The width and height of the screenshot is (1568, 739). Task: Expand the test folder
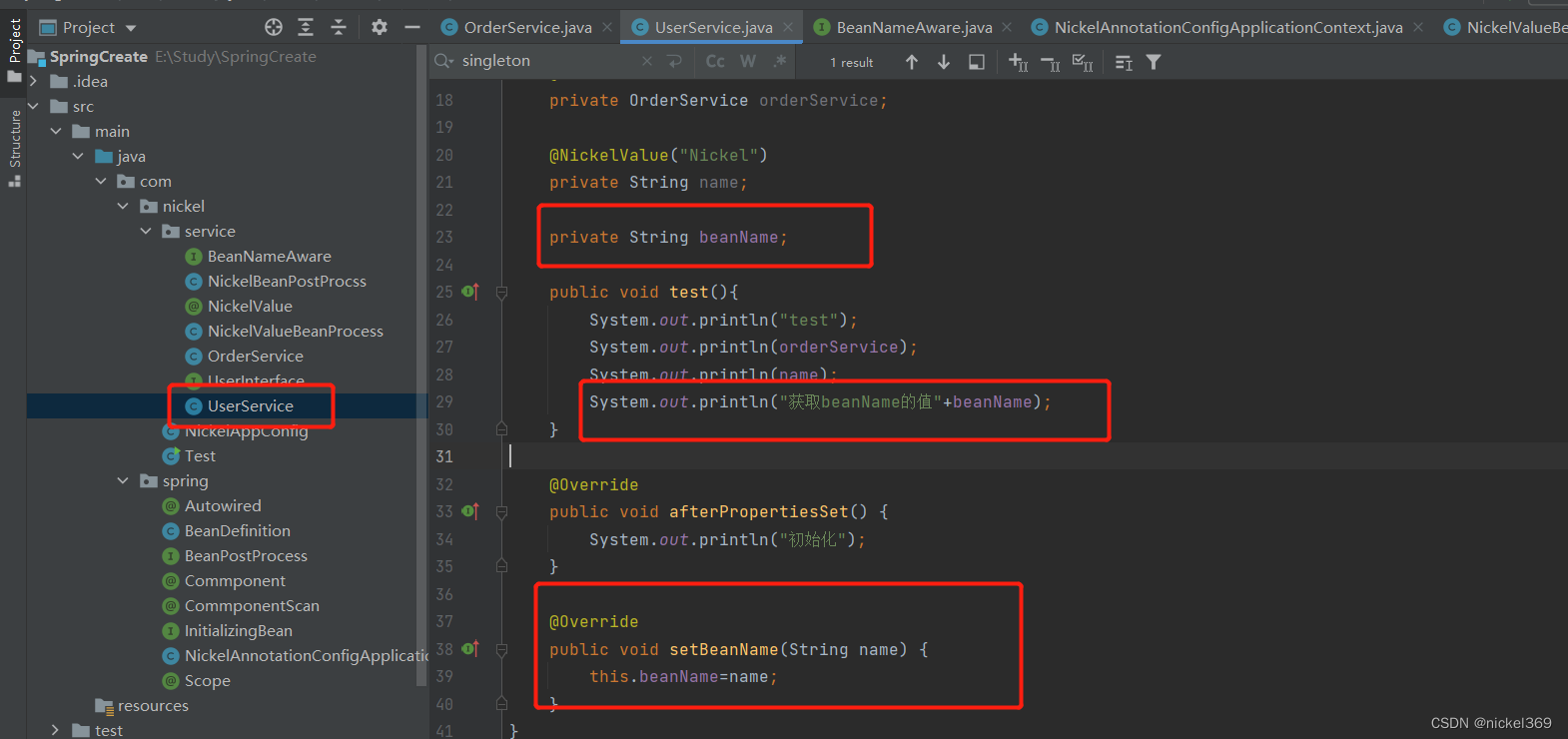(x=56, y=730)
